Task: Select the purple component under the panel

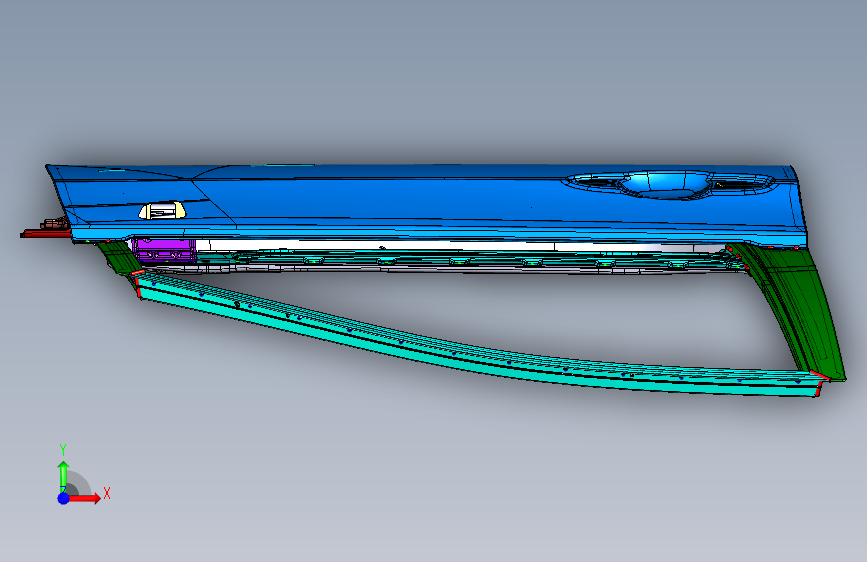Action: [165, 249]
